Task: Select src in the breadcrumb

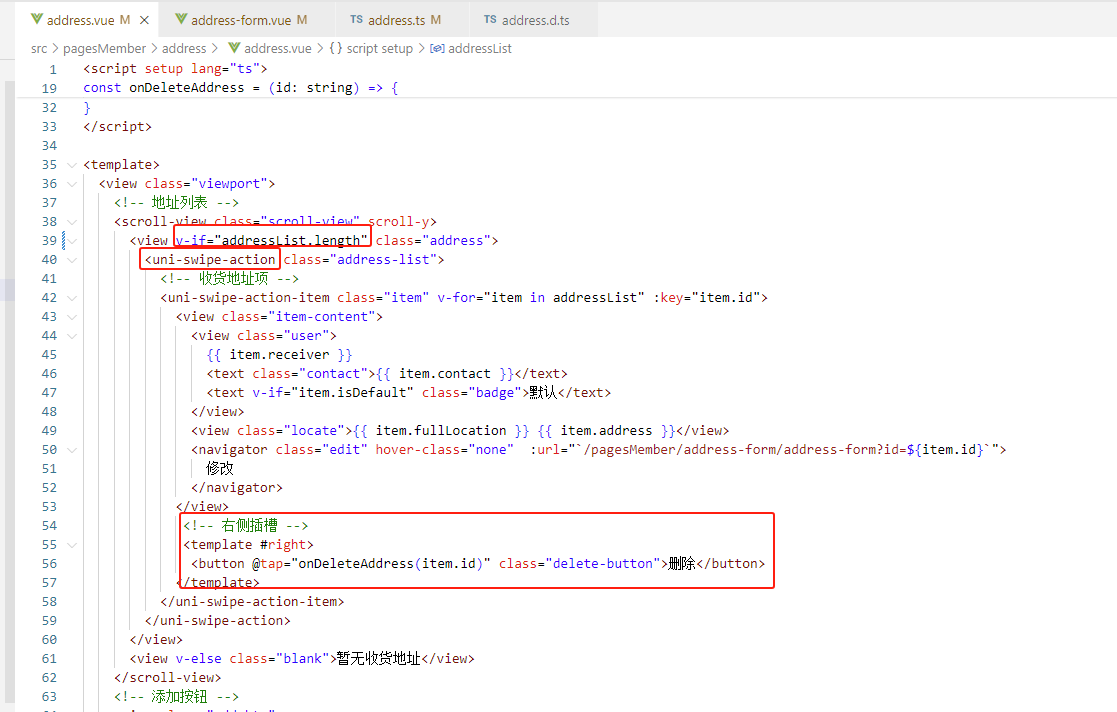Action: (38, 48)
